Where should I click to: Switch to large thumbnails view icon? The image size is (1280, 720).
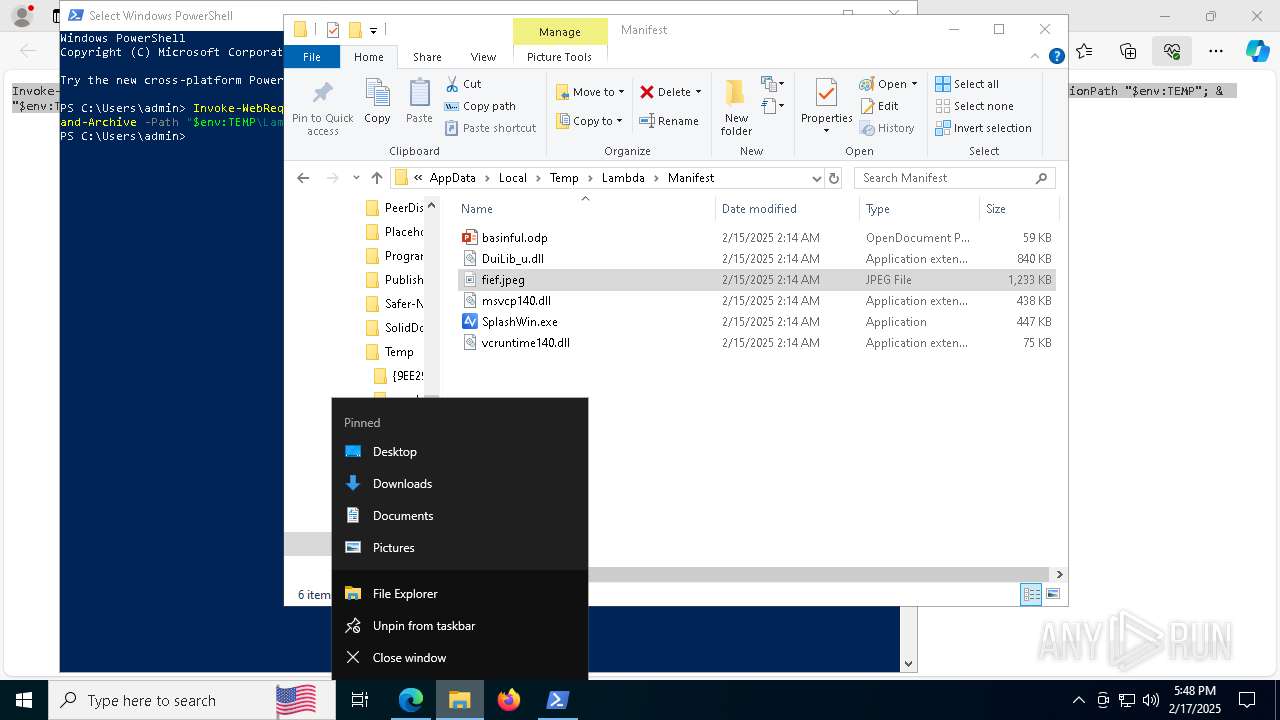click(x=1052, y=594)
